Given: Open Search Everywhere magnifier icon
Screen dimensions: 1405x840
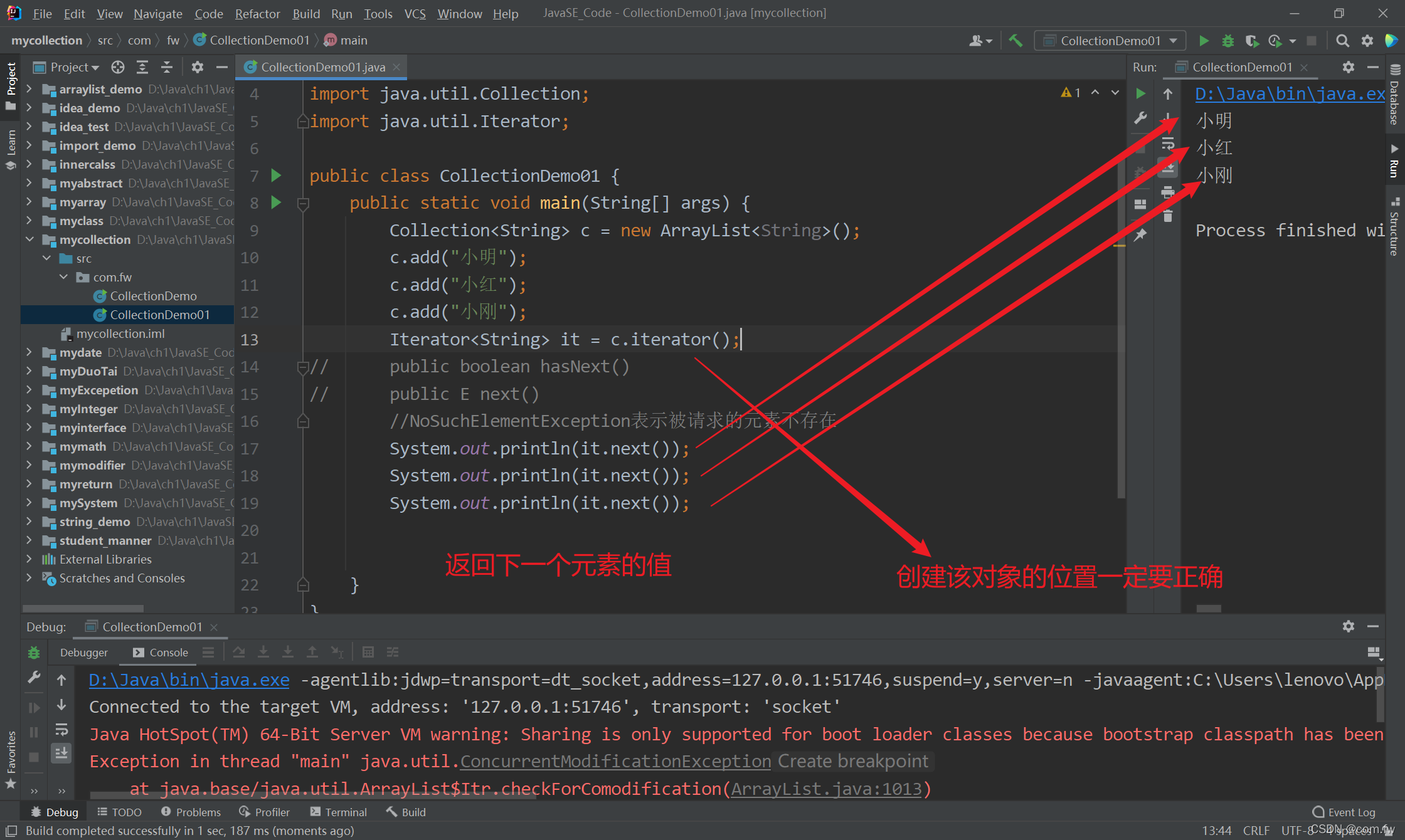Looking at the screenshot, I should pyautogui.click(x=1342, y=41).
